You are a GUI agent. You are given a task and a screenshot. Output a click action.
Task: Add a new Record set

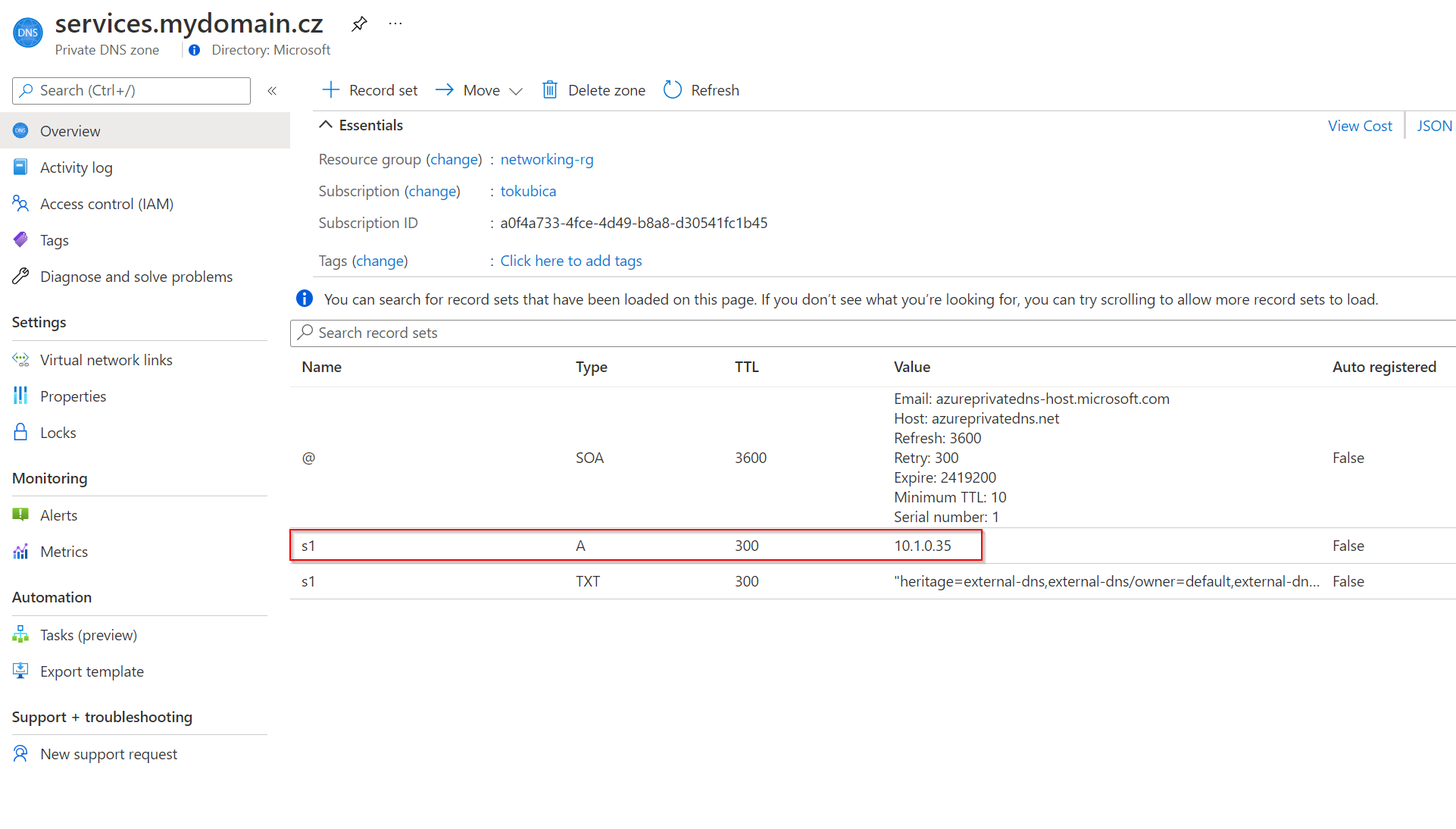[x=370, y=90]
